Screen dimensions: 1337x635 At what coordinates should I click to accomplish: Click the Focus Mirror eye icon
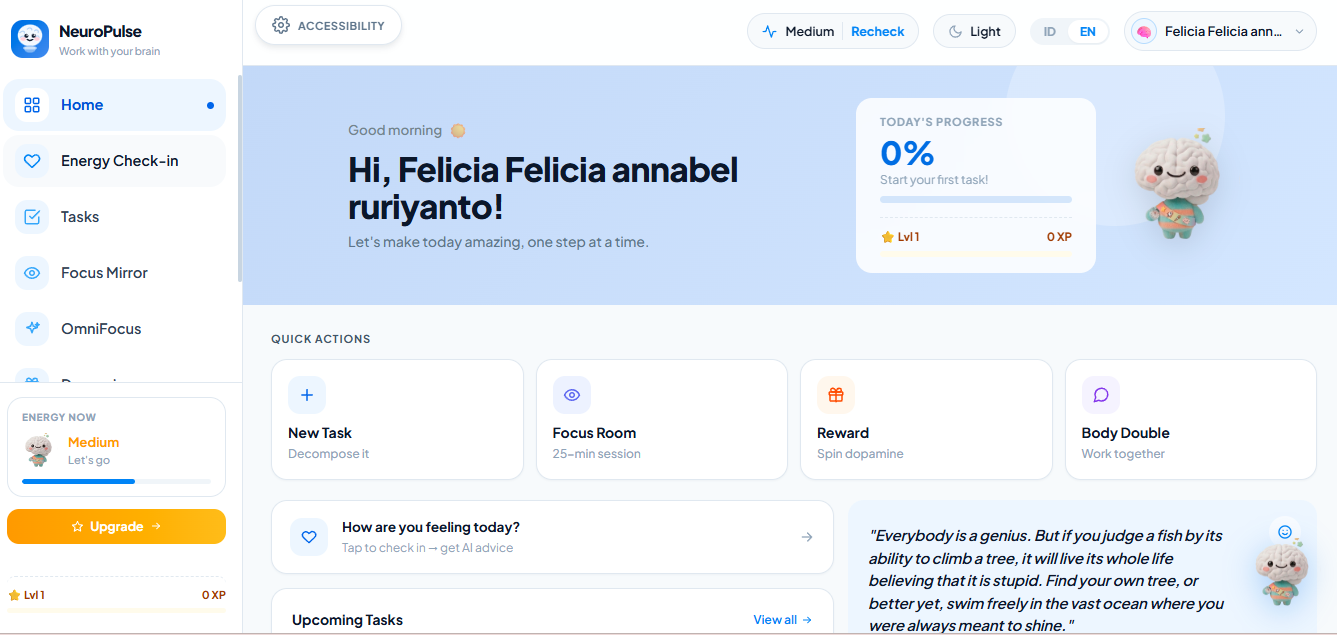pyautogui.click(x=32, y=273)
